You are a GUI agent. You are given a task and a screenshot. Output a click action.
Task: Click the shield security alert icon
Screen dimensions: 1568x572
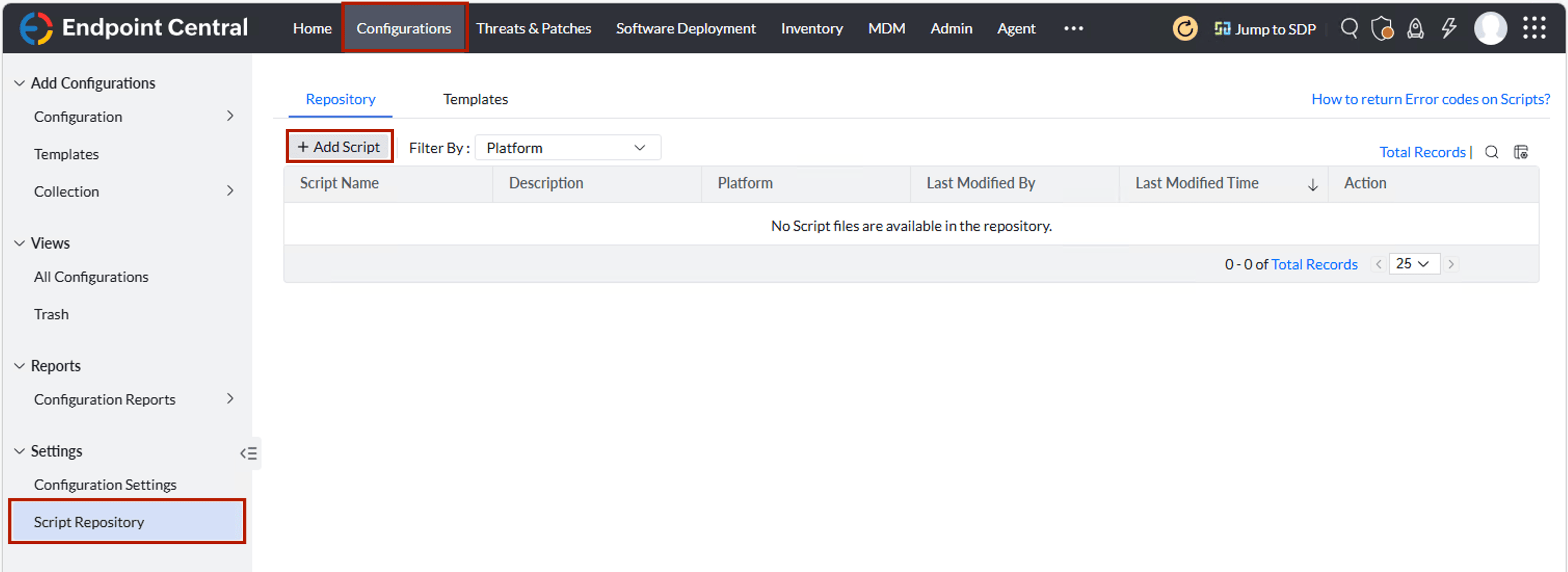coord(1382,28)
